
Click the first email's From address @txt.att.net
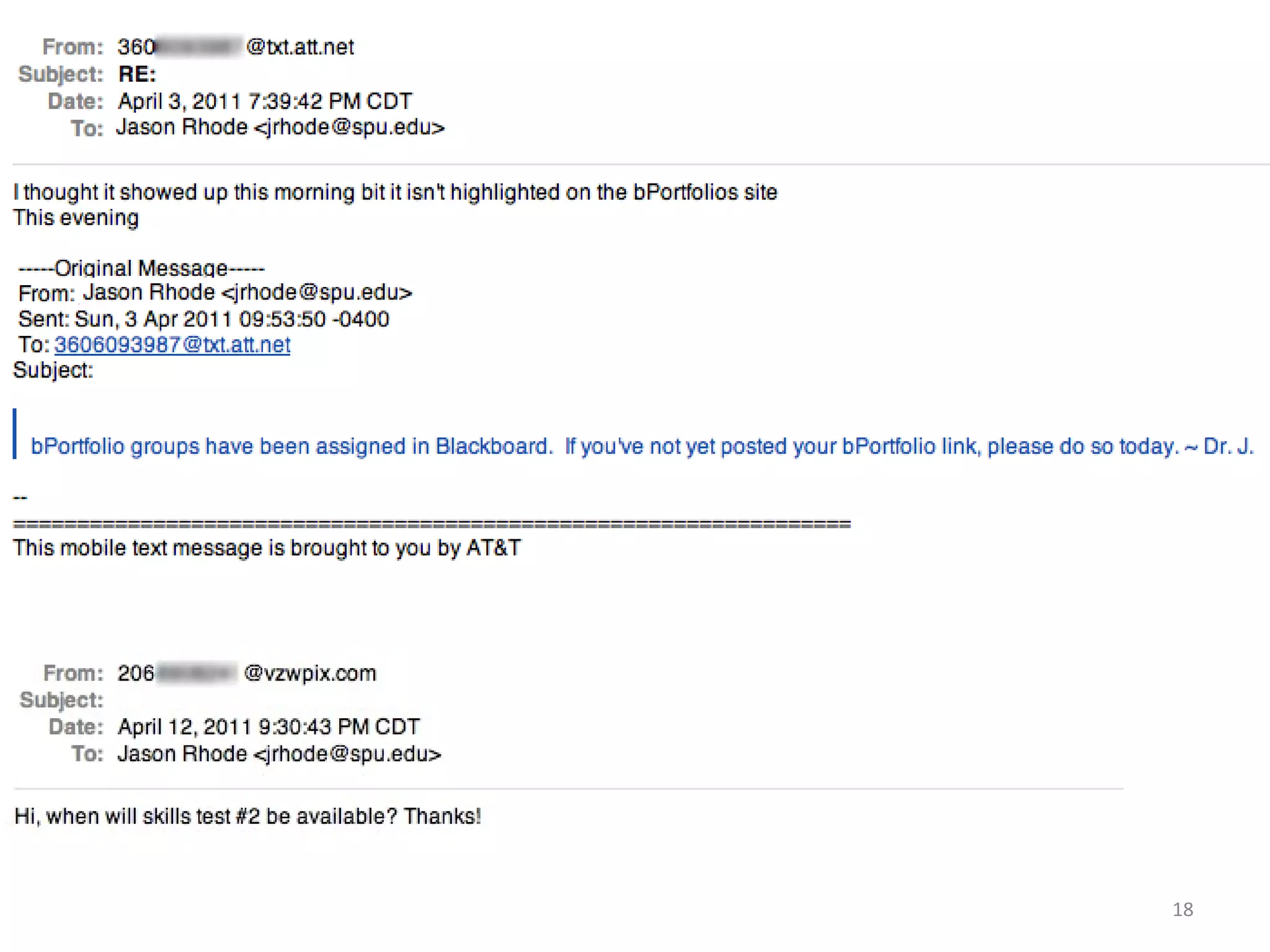(x=236, y=47)
